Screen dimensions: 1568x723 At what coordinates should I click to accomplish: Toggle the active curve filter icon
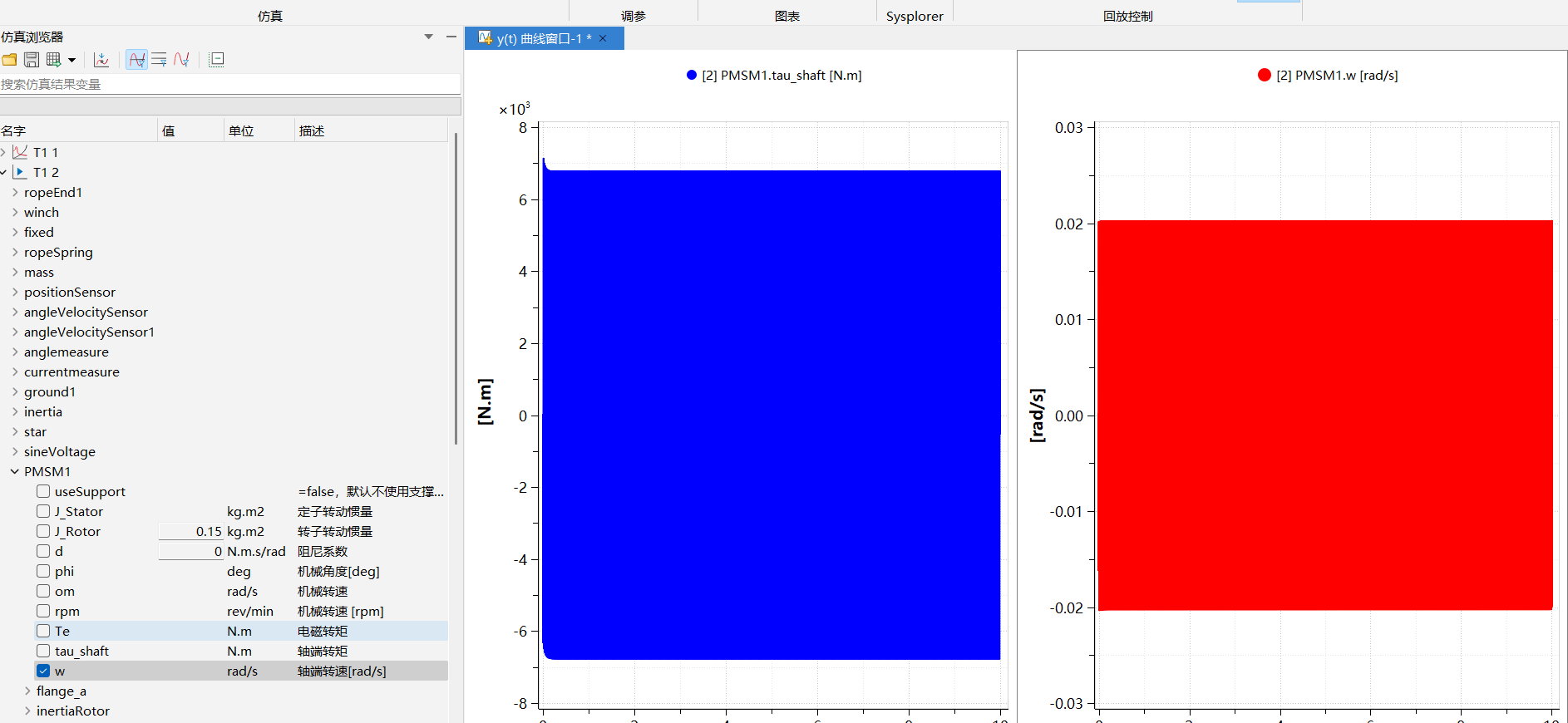point(137,60)
